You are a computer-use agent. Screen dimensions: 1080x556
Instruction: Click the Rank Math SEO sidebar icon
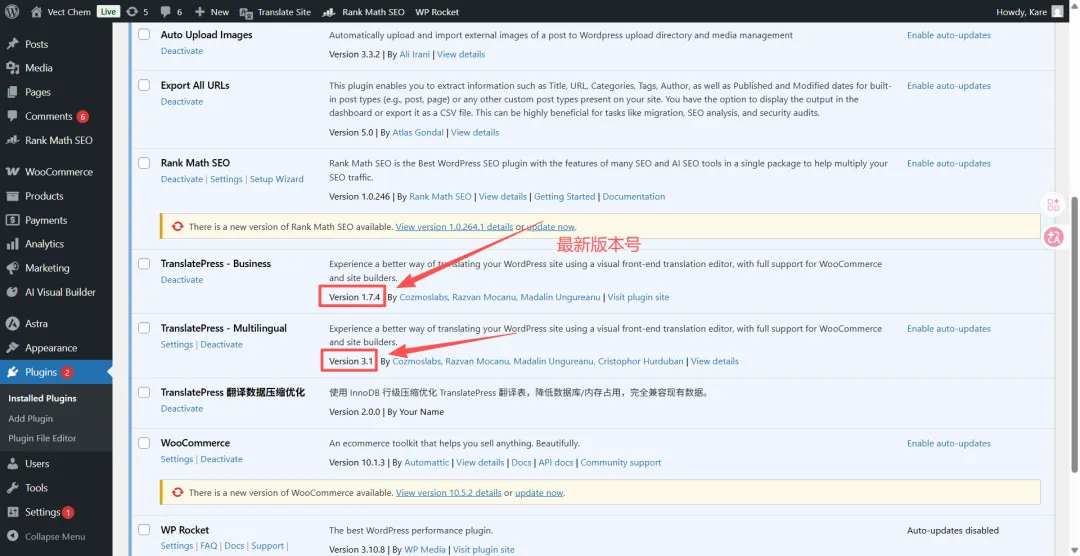point(12,140)
